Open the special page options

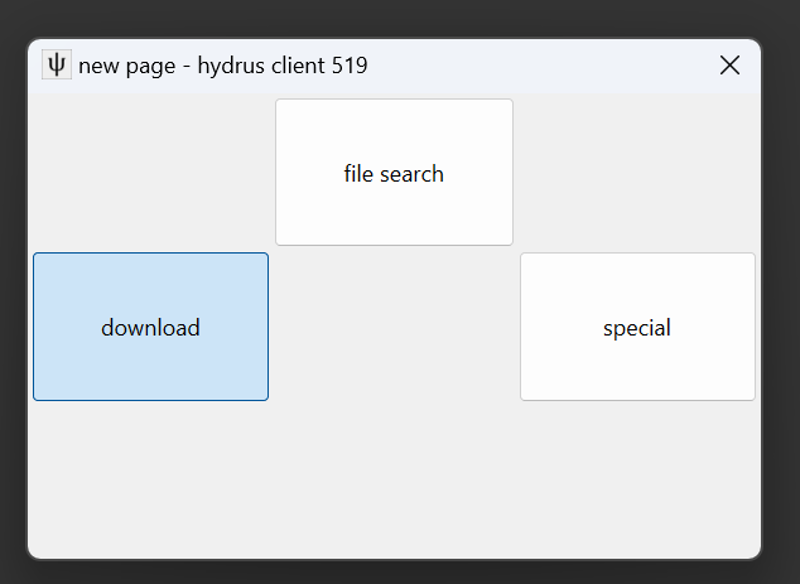coord(637,326)
